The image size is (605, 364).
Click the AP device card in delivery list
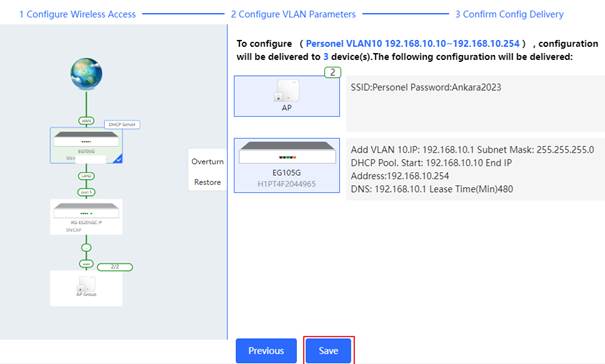point(287,96)
